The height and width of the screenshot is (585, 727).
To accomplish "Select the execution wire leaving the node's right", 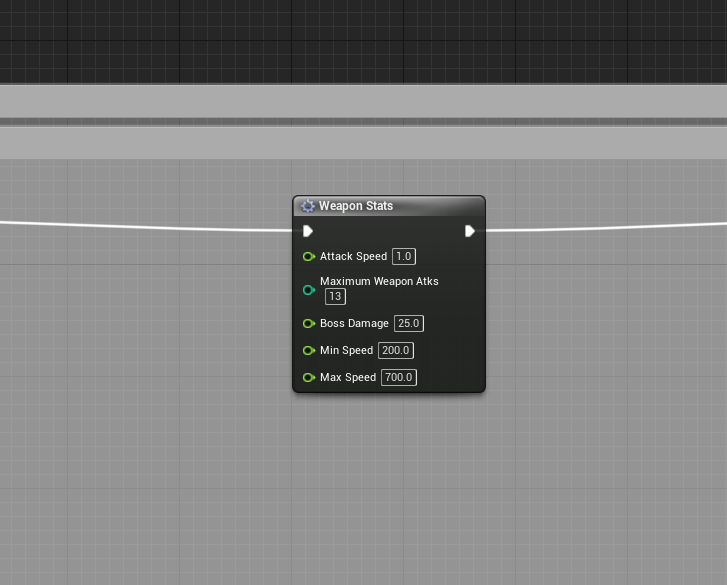I will tap(600, 227).
